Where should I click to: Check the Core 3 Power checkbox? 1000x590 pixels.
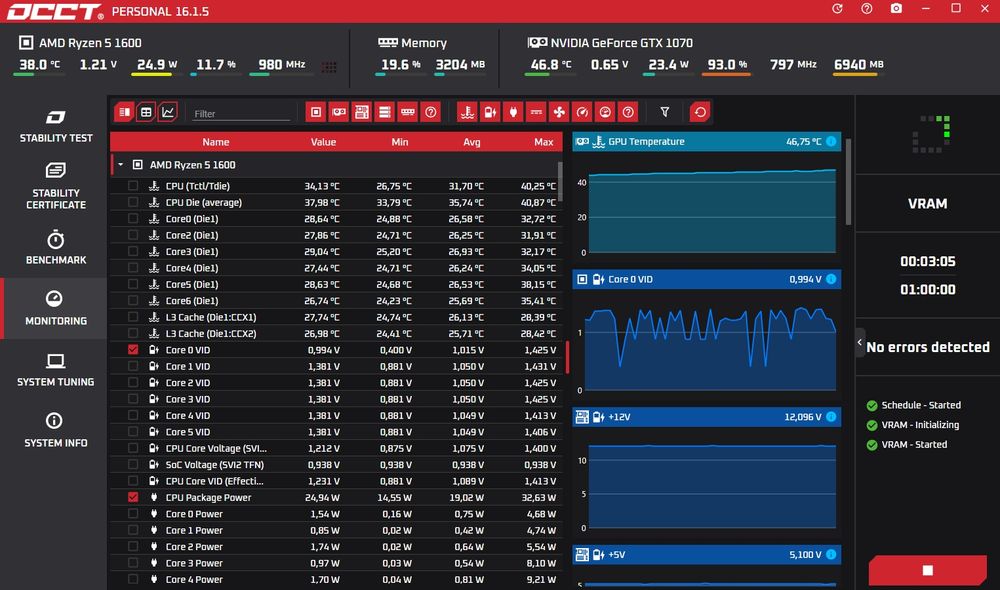[x=133, y=563]
